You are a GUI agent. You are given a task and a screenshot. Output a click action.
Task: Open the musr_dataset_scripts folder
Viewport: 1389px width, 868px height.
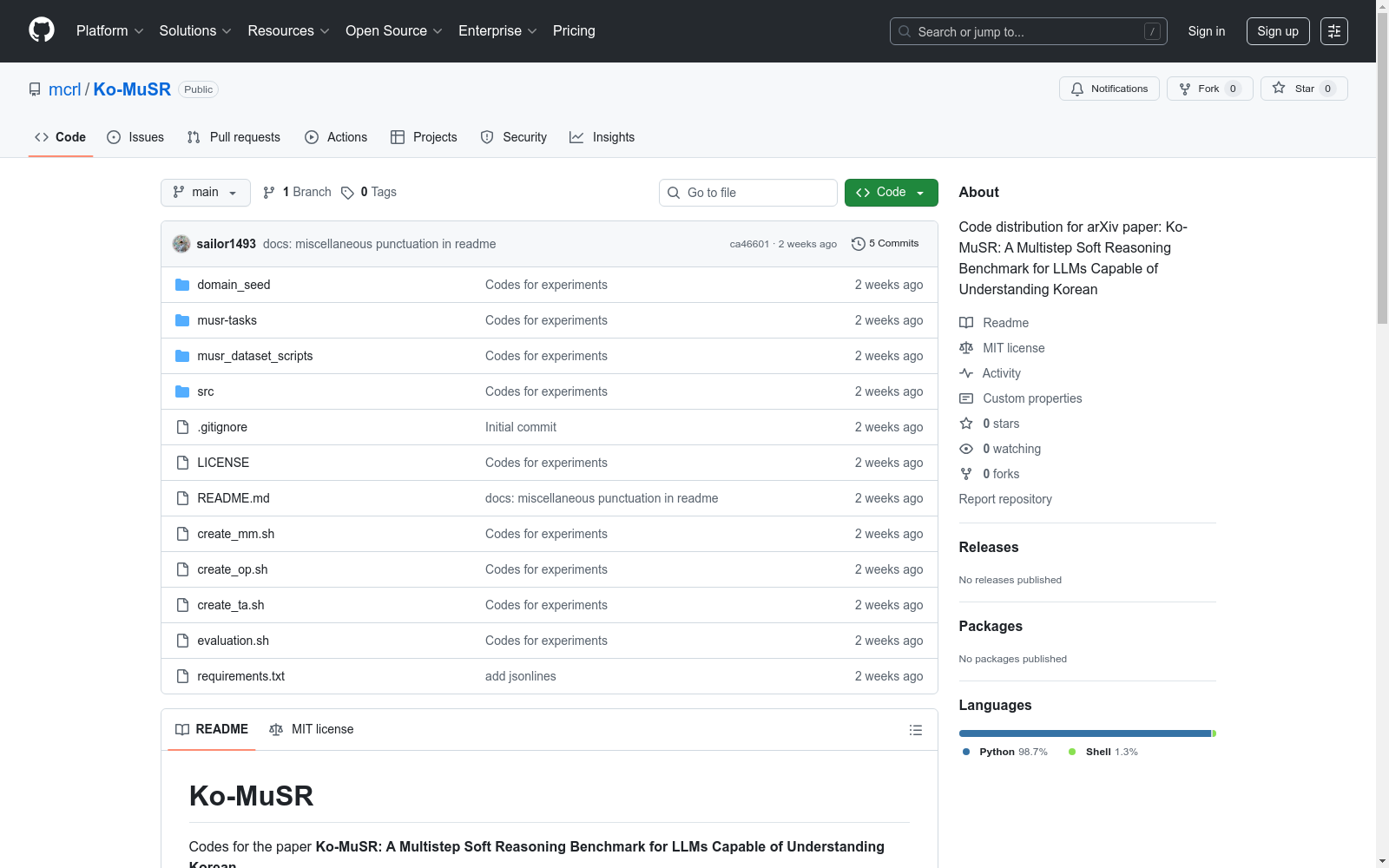click(x=255, y=356)
